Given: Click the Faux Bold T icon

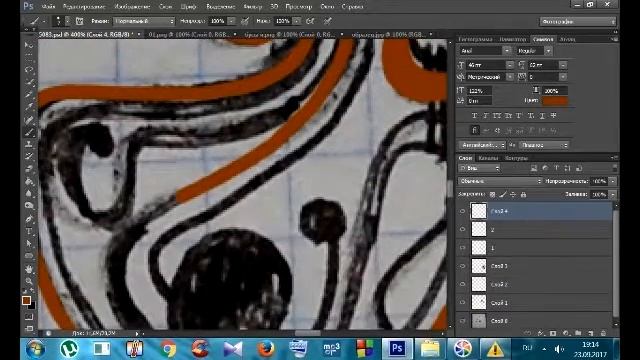Looking at the screenshot, I should pyautogui.click(x=474, y=116).
